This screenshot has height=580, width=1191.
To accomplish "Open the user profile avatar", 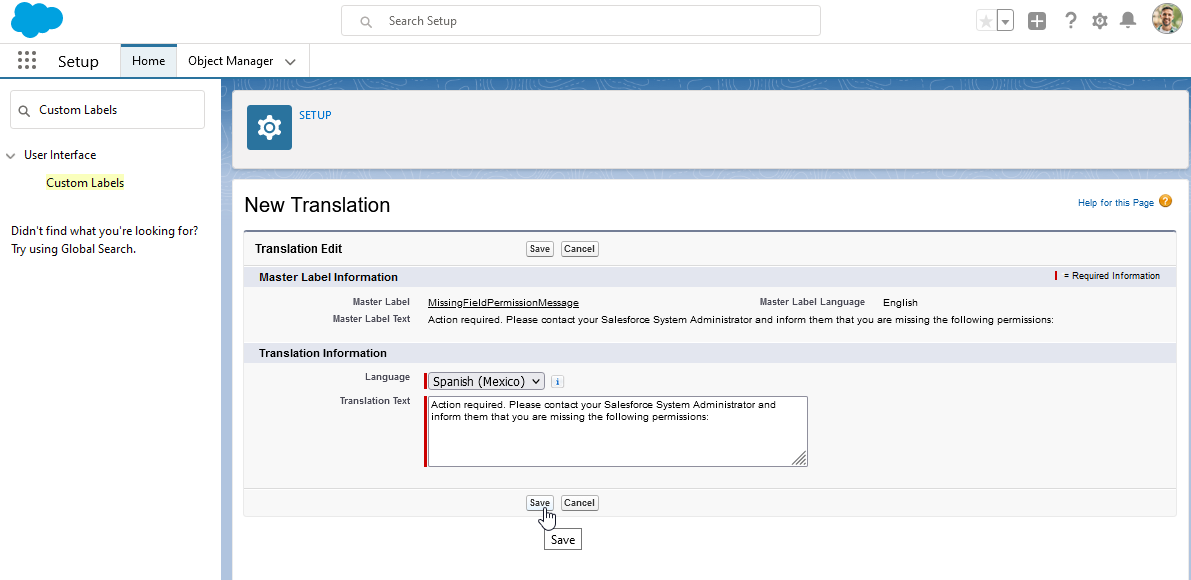I will pos(1167,20).
